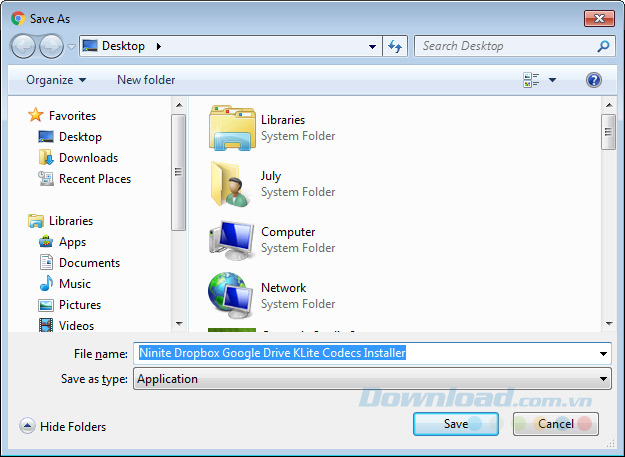This screenshot has height=457, width=625.
Task: Click the Cancel button
Action: (x=556, y=424)
